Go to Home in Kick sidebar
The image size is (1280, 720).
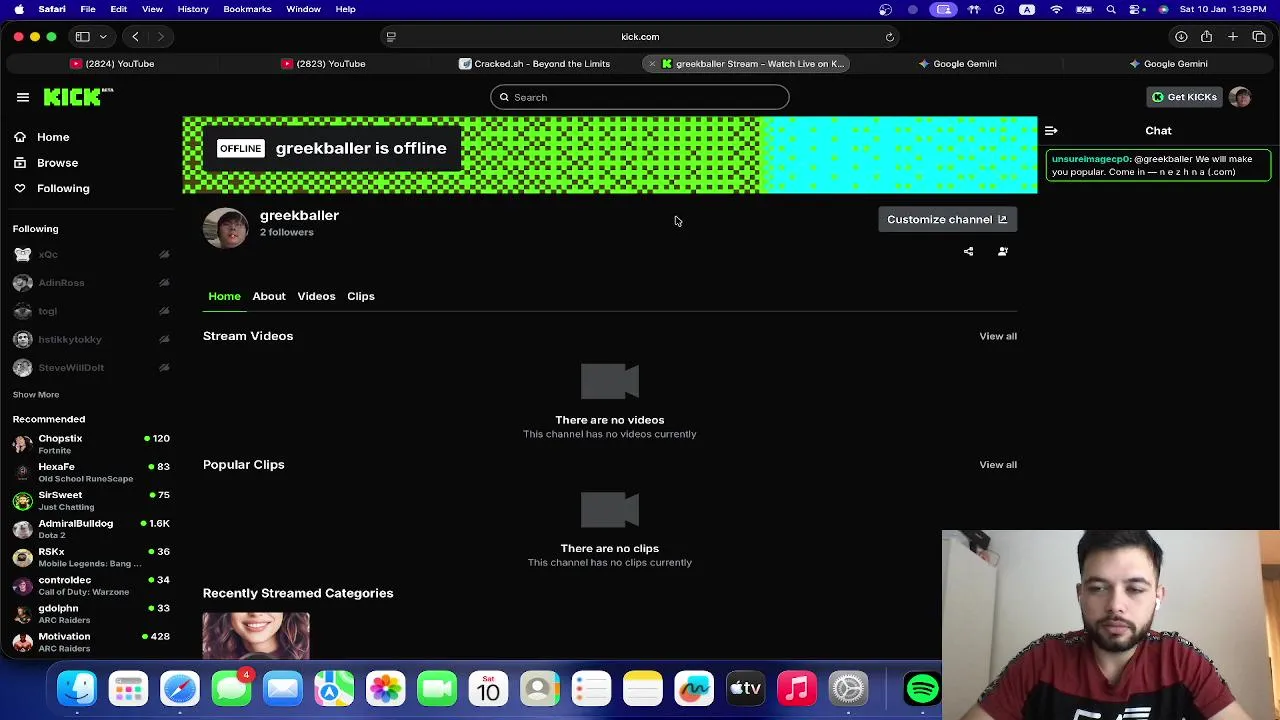pyautogui.click(x=53, y=137)
